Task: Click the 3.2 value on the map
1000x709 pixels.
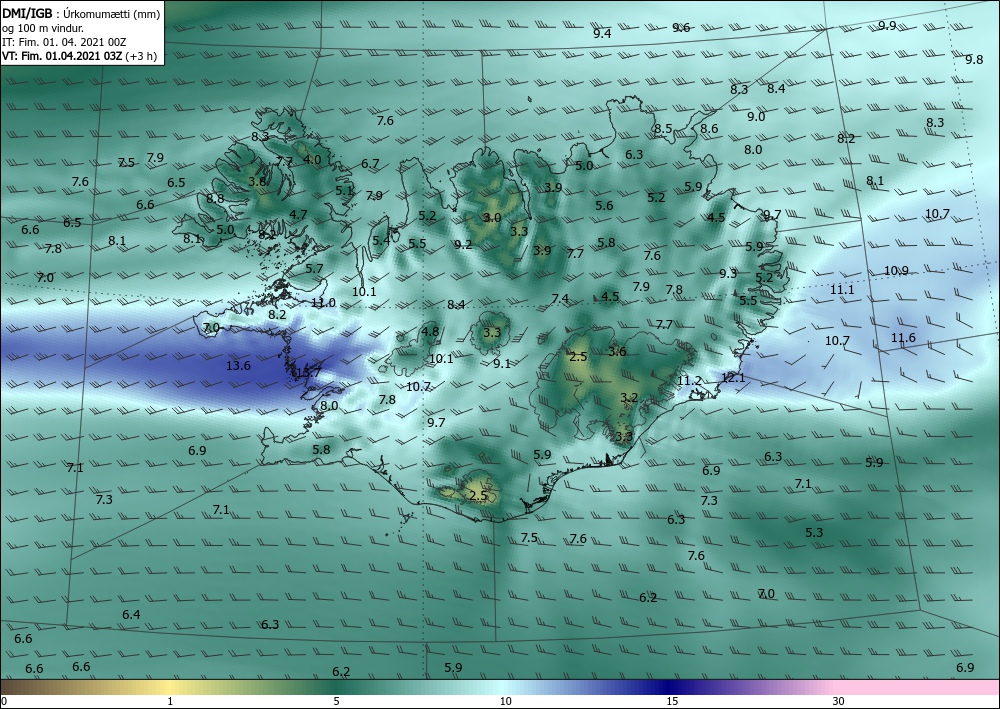Action: (x=629, y=398)
